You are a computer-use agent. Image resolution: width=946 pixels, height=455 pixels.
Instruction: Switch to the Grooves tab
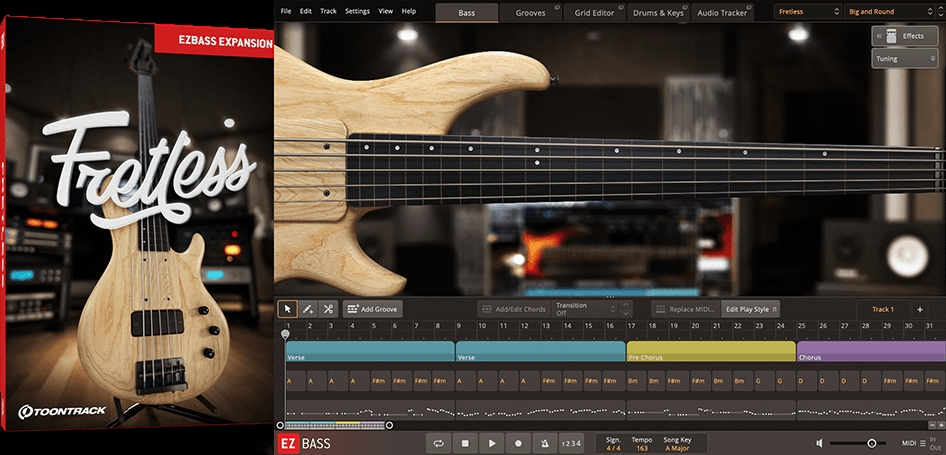(530, 13)
